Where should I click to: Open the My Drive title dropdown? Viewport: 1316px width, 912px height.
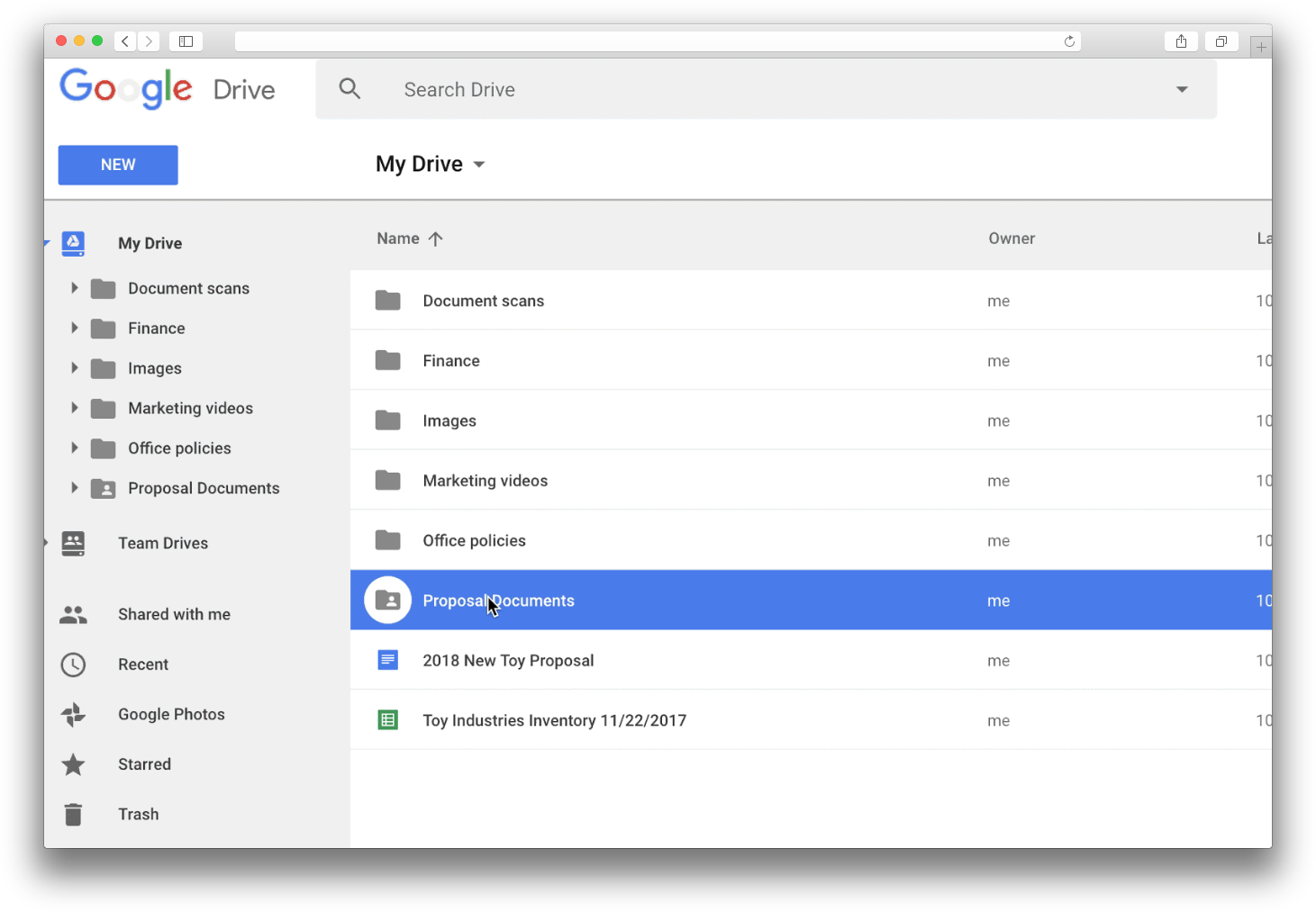click(x=479, y=164)
